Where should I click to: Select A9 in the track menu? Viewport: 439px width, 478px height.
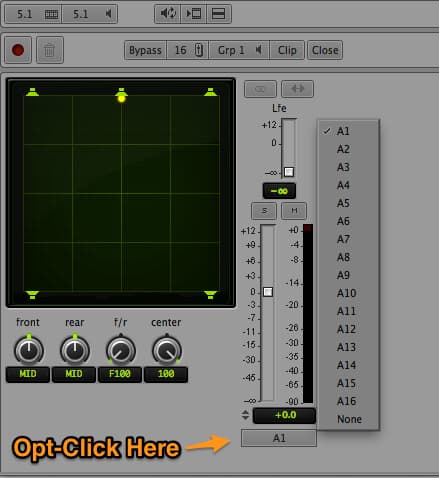point(348,275)
